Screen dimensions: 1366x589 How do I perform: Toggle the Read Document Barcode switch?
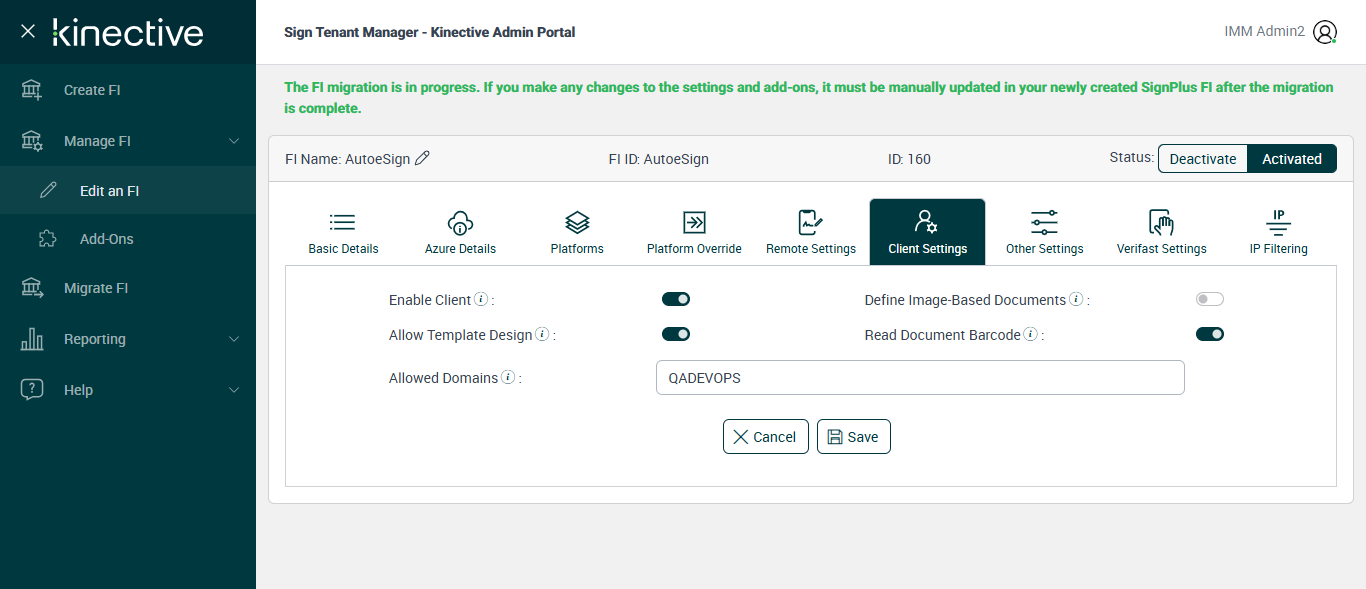tap(1210, 334)
